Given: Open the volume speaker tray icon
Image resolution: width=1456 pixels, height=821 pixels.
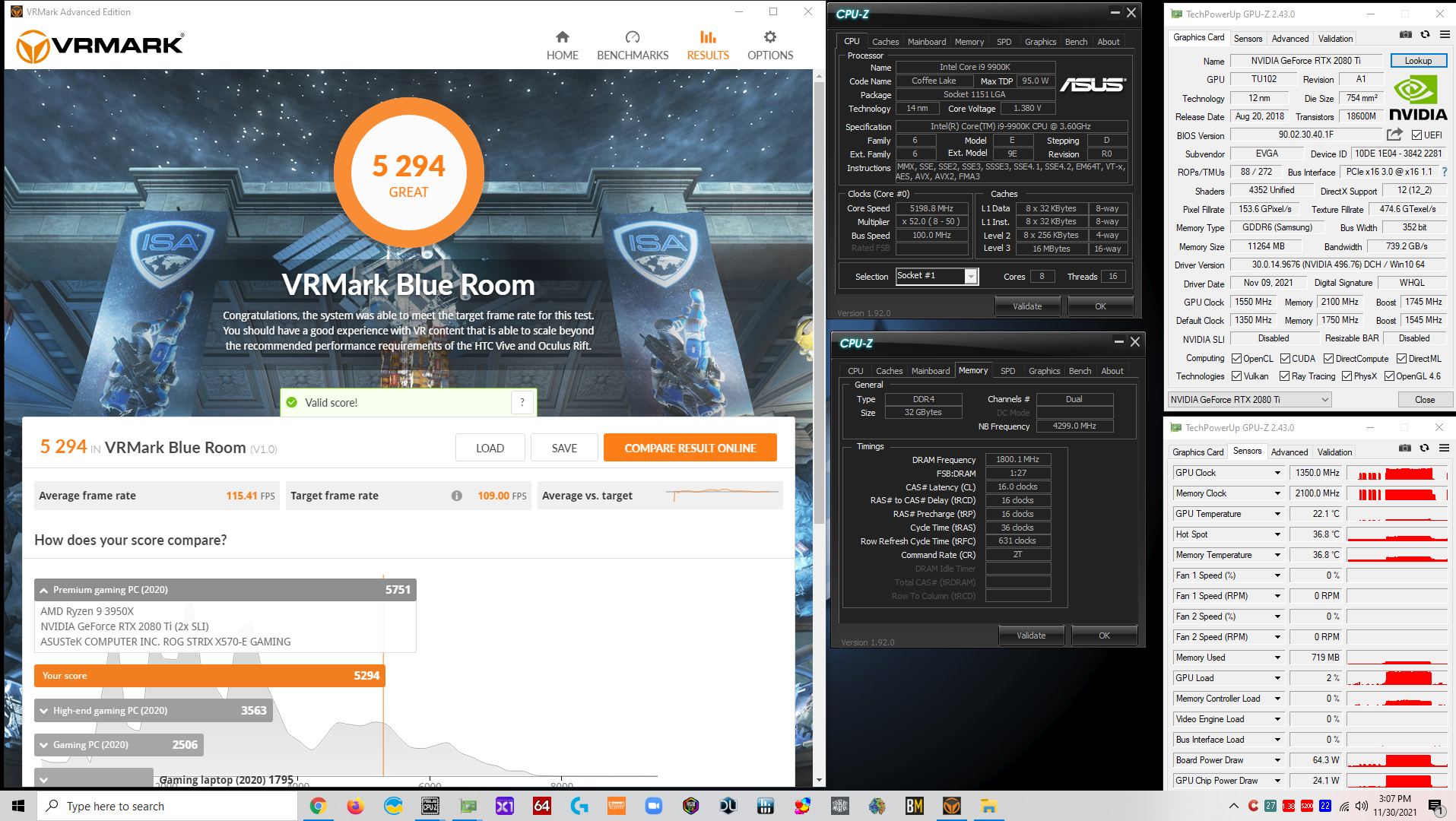Looking at the screenshot, I should [x=1362, y=806].
